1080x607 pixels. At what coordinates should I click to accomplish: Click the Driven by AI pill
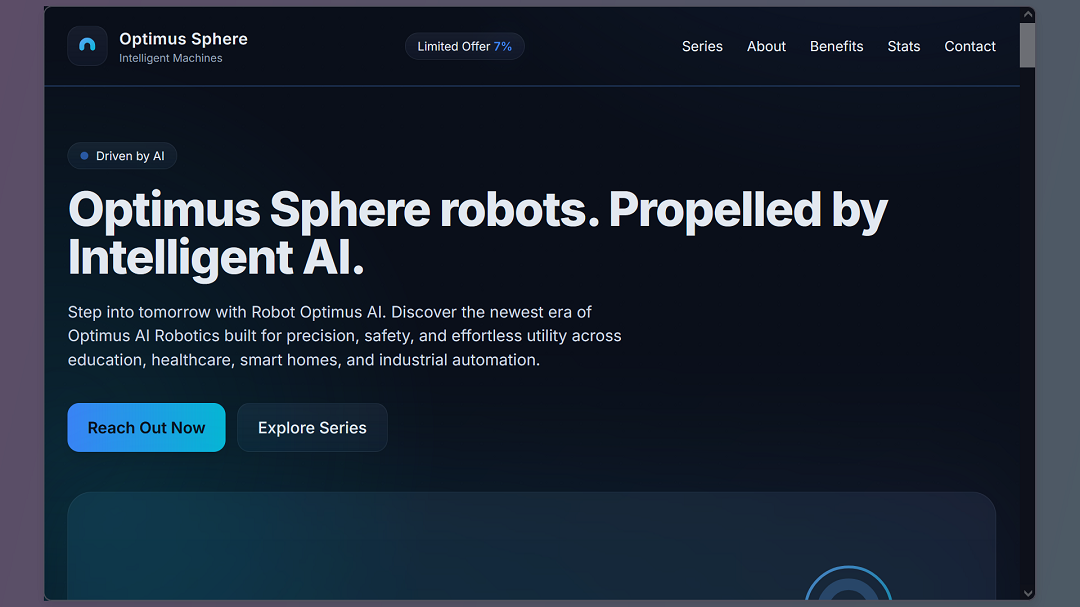coord(122,156)
